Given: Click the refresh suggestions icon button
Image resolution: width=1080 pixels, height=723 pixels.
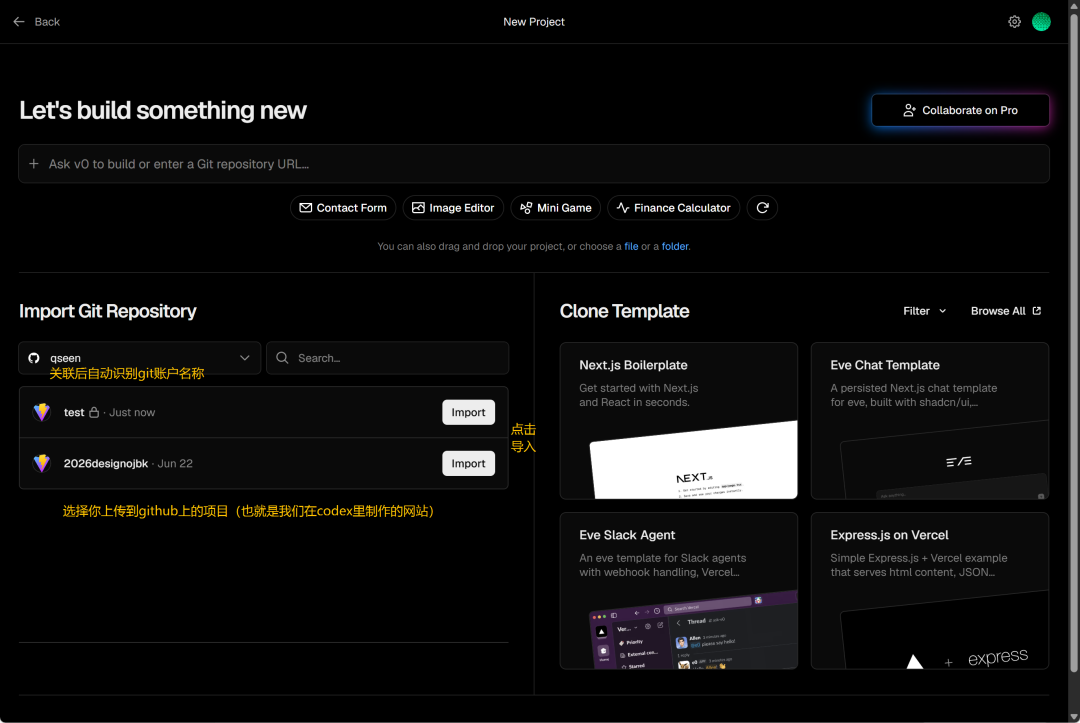Looking at the screenshot, I should pos(762,208).
